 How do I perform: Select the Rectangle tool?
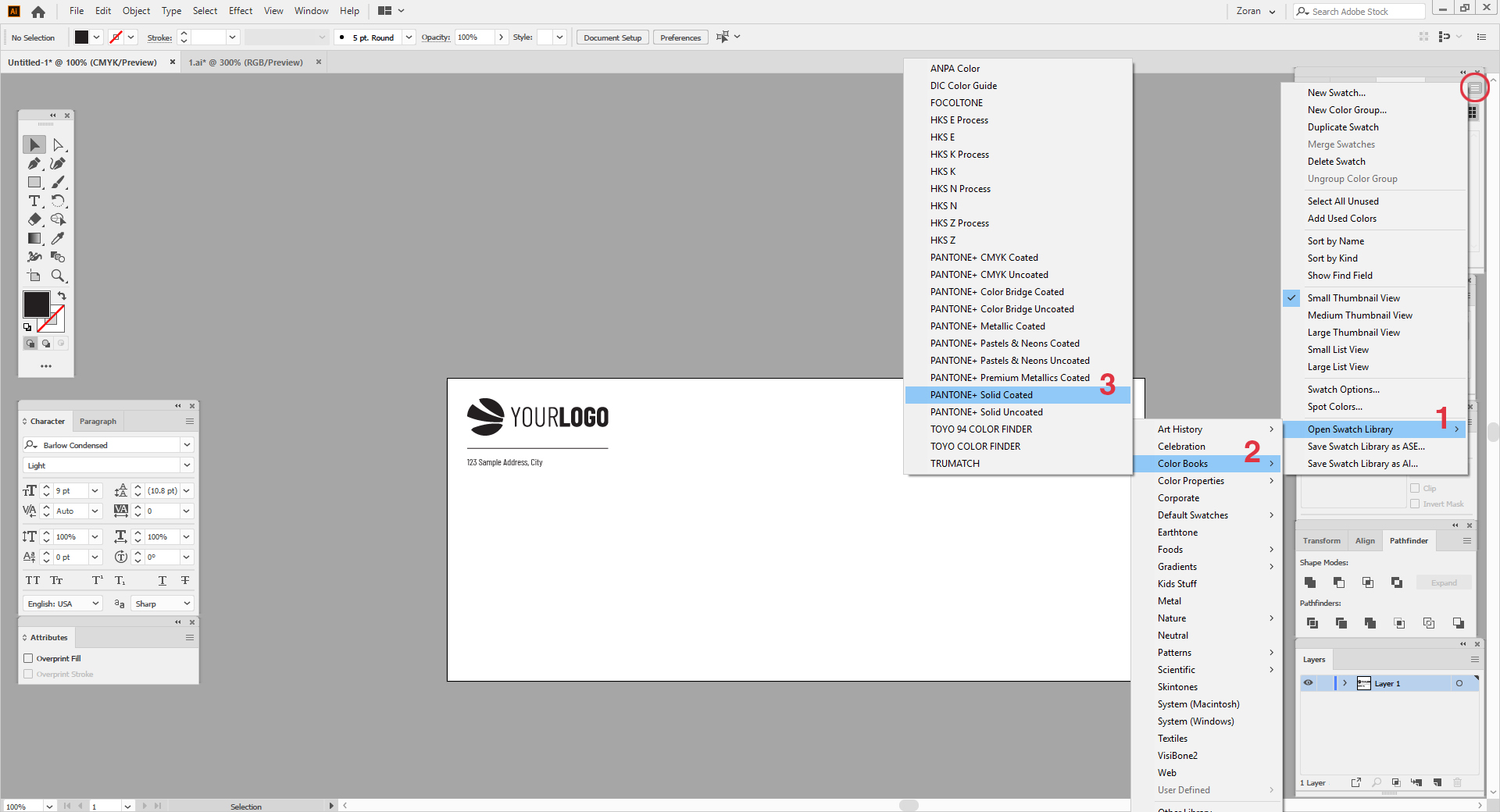(x=34, y=182)
